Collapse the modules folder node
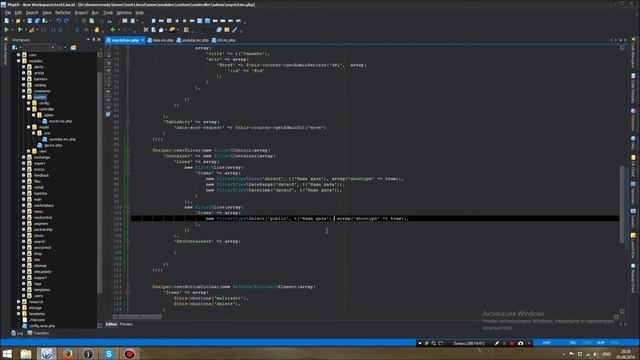Screen dimensions: 640x360 click(18, 61)
